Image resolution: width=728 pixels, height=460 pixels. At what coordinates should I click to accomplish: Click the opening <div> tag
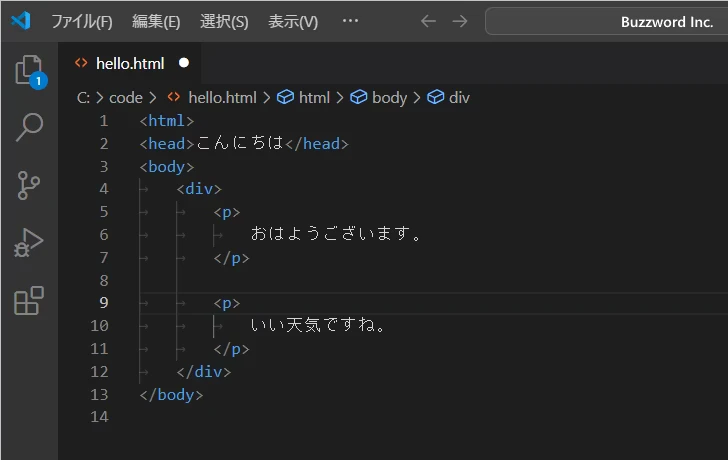(x=199, y=189)
